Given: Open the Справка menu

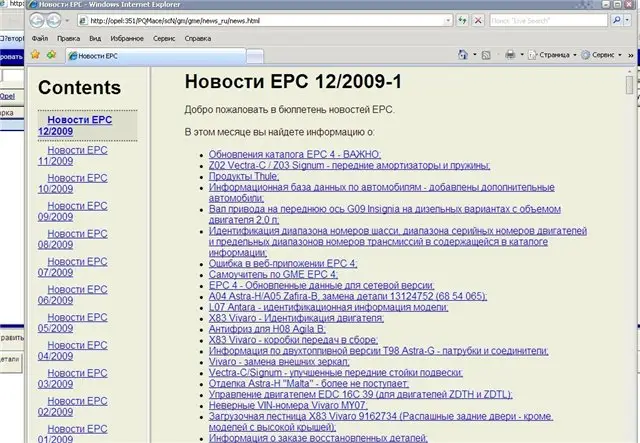Looking at the screenshot, I should [198, 38].
